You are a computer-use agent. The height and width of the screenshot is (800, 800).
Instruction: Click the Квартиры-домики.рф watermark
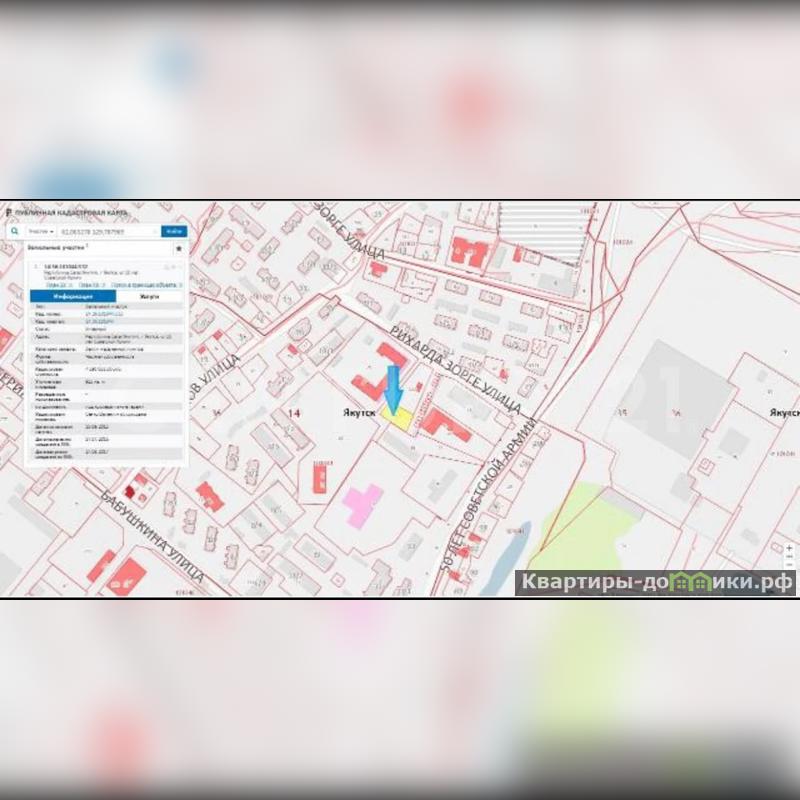[655, 582]
